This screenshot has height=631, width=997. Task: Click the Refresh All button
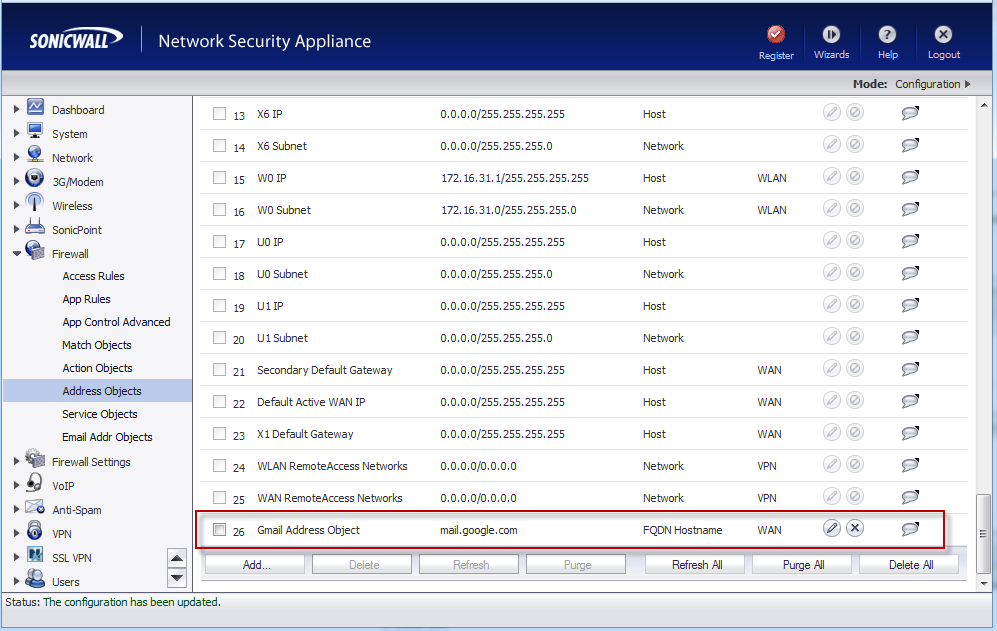pos(695,564)
